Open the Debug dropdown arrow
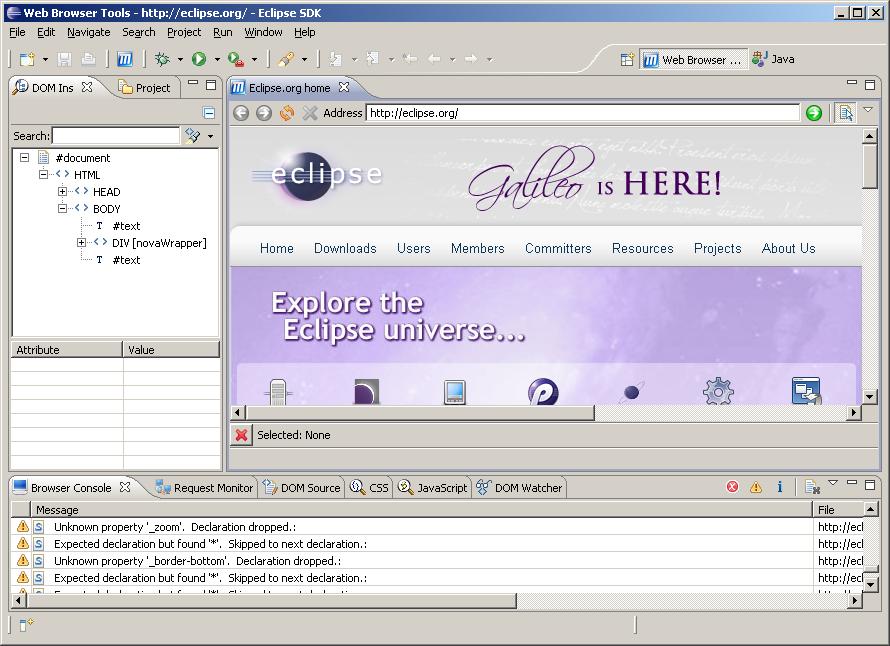Image resolution: width=890 pixels, height=646 pixels. 180,59
